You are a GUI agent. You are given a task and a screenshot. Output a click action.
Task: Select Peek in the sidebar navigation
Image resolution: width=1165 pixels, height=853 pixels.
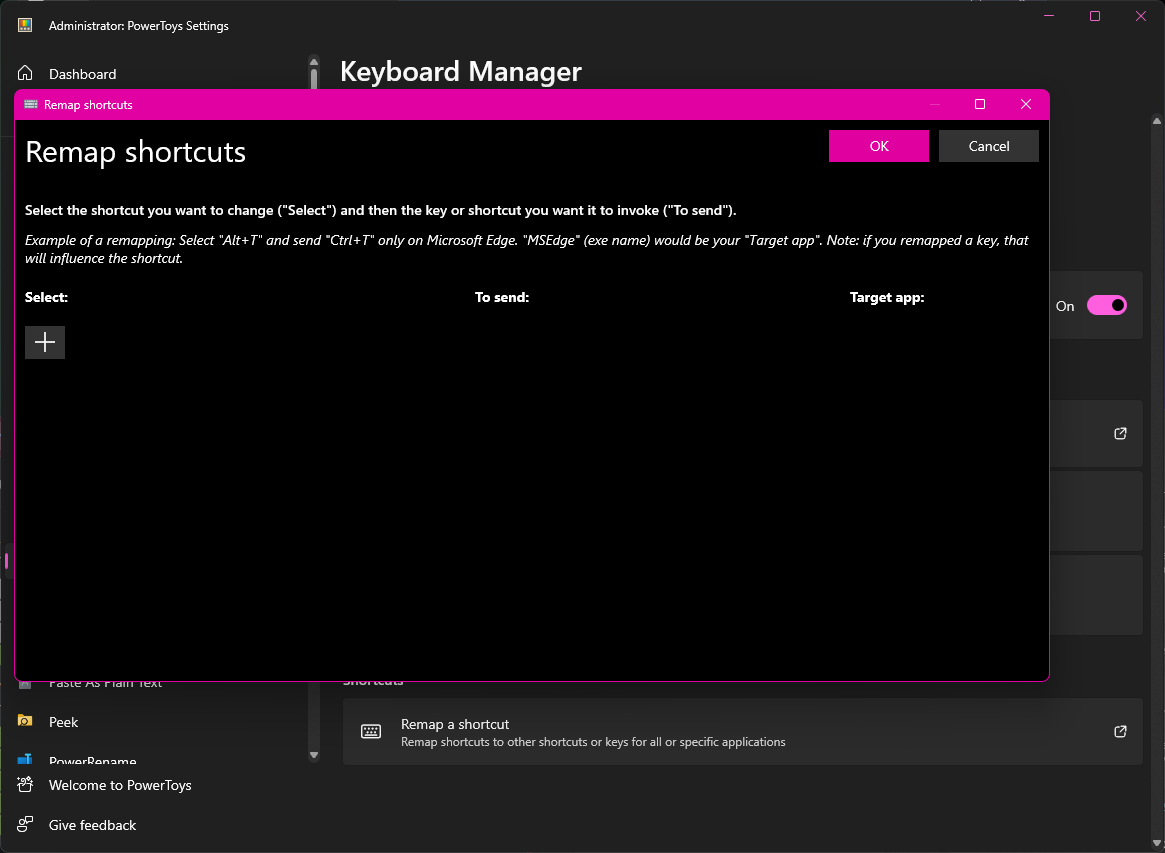pyautogui.click(x=64, y=722)
